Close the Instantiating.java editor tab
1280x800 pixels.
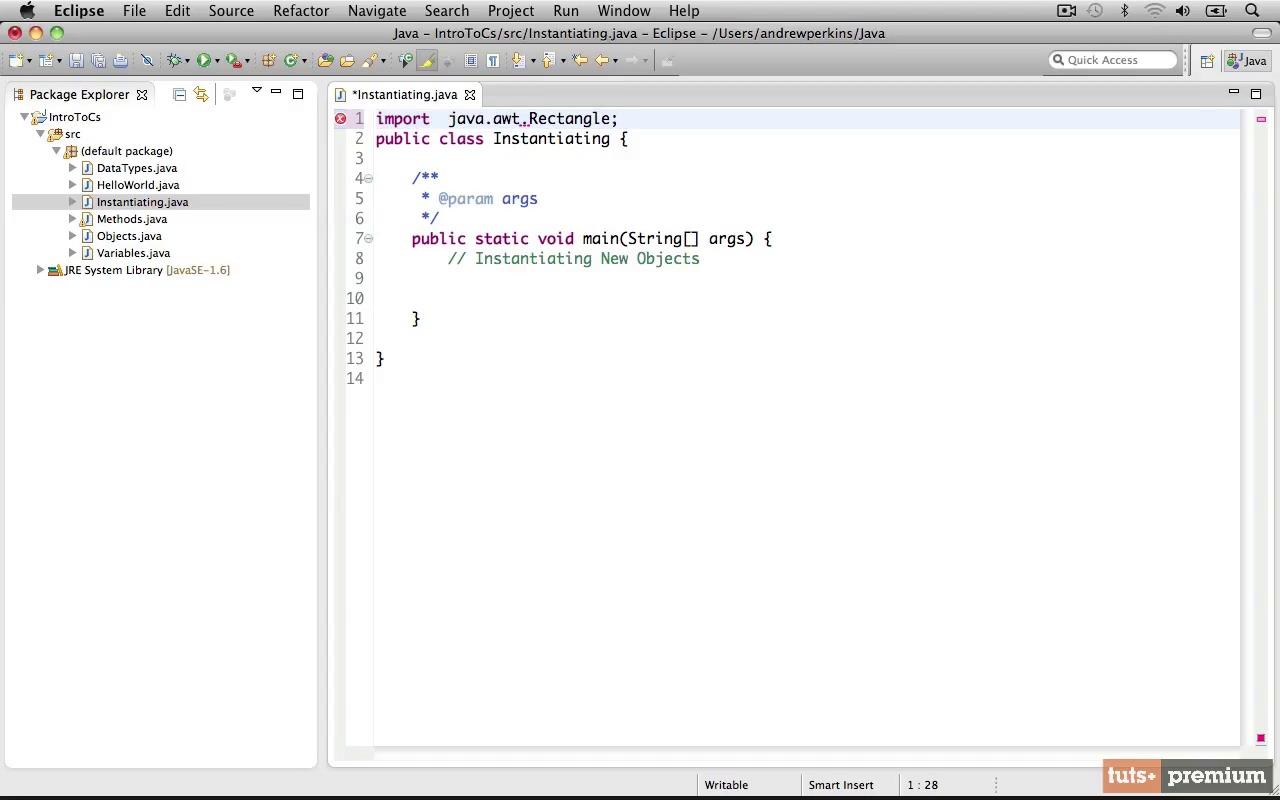point(469,94)
